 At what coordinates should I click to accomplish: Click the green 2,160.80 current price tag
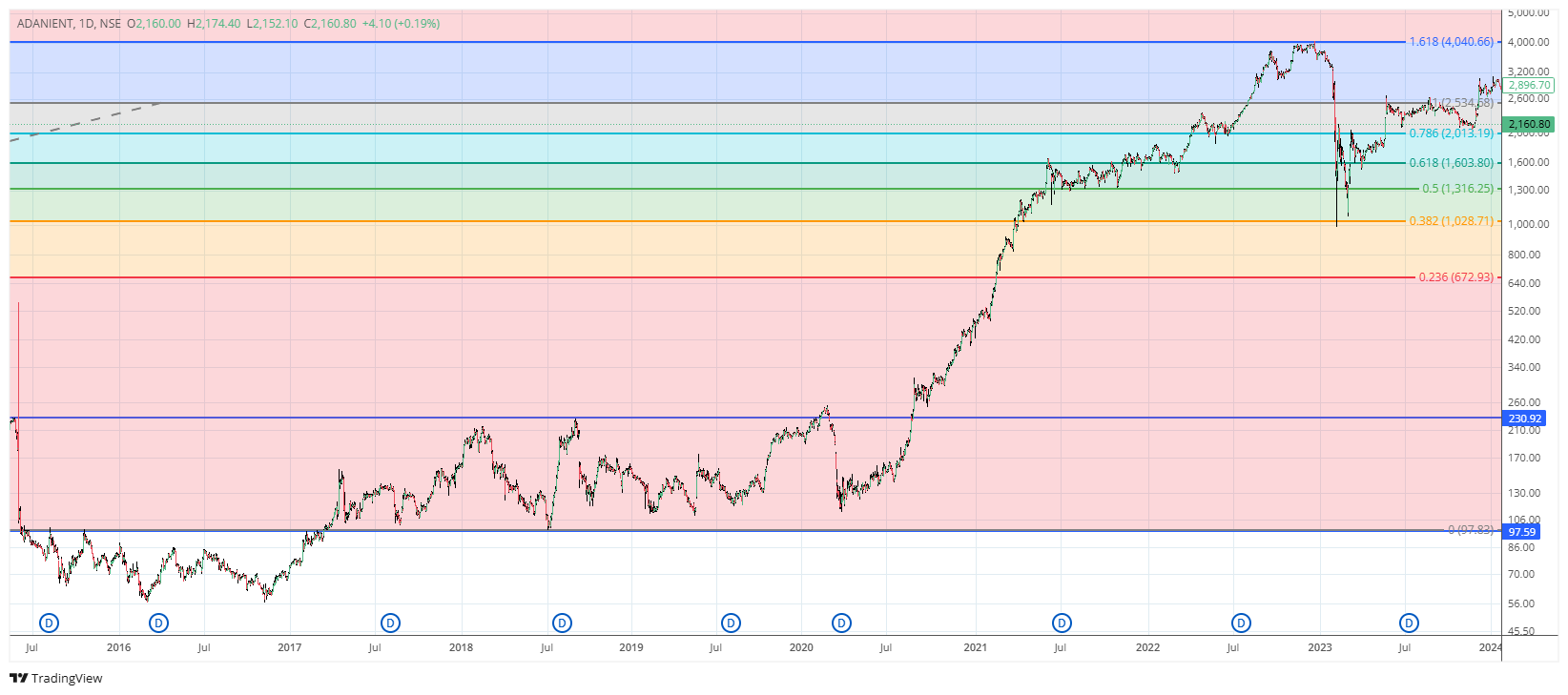1529,124
